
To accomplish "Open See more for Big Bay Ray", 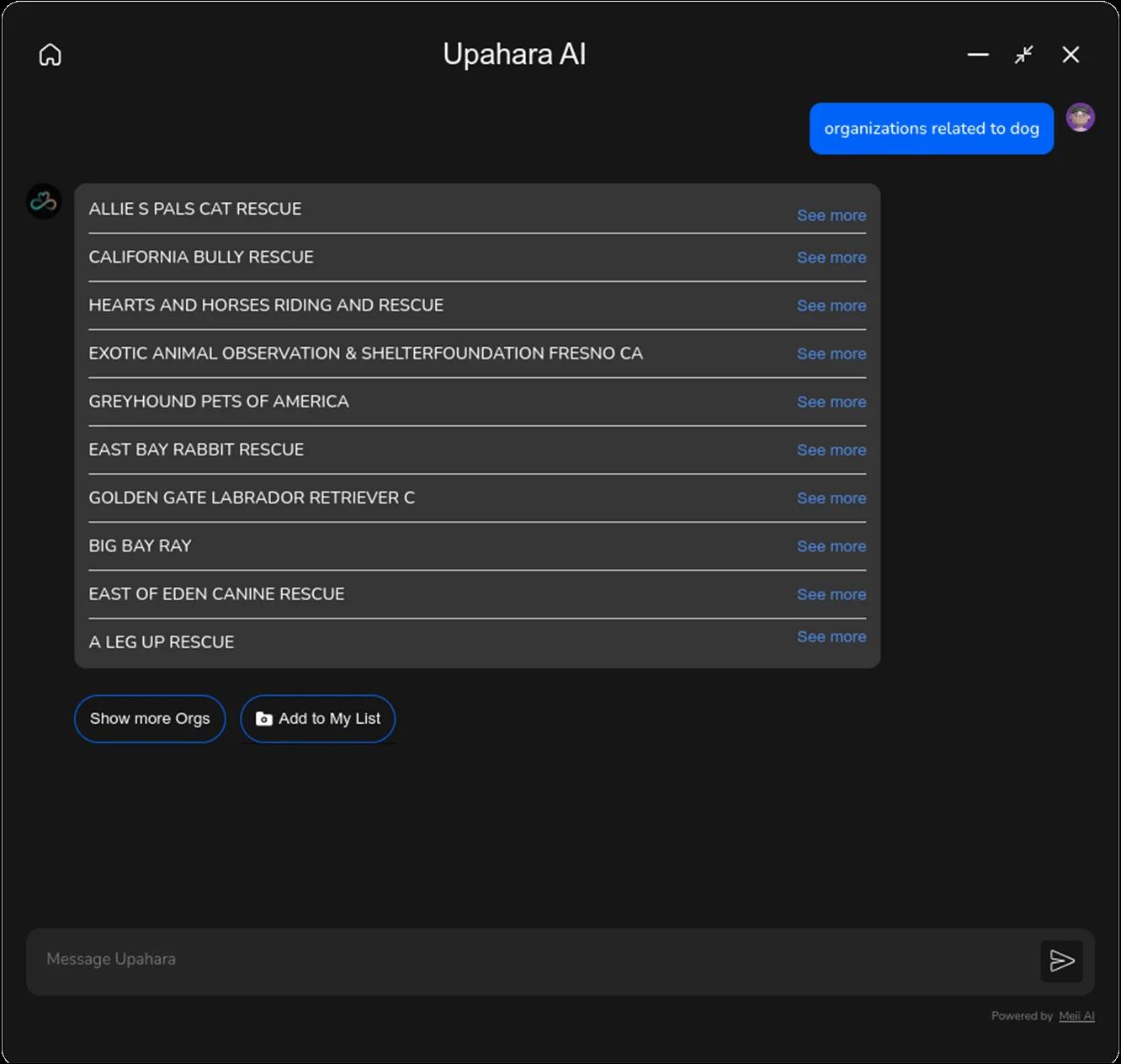I will tap(831, 546).
